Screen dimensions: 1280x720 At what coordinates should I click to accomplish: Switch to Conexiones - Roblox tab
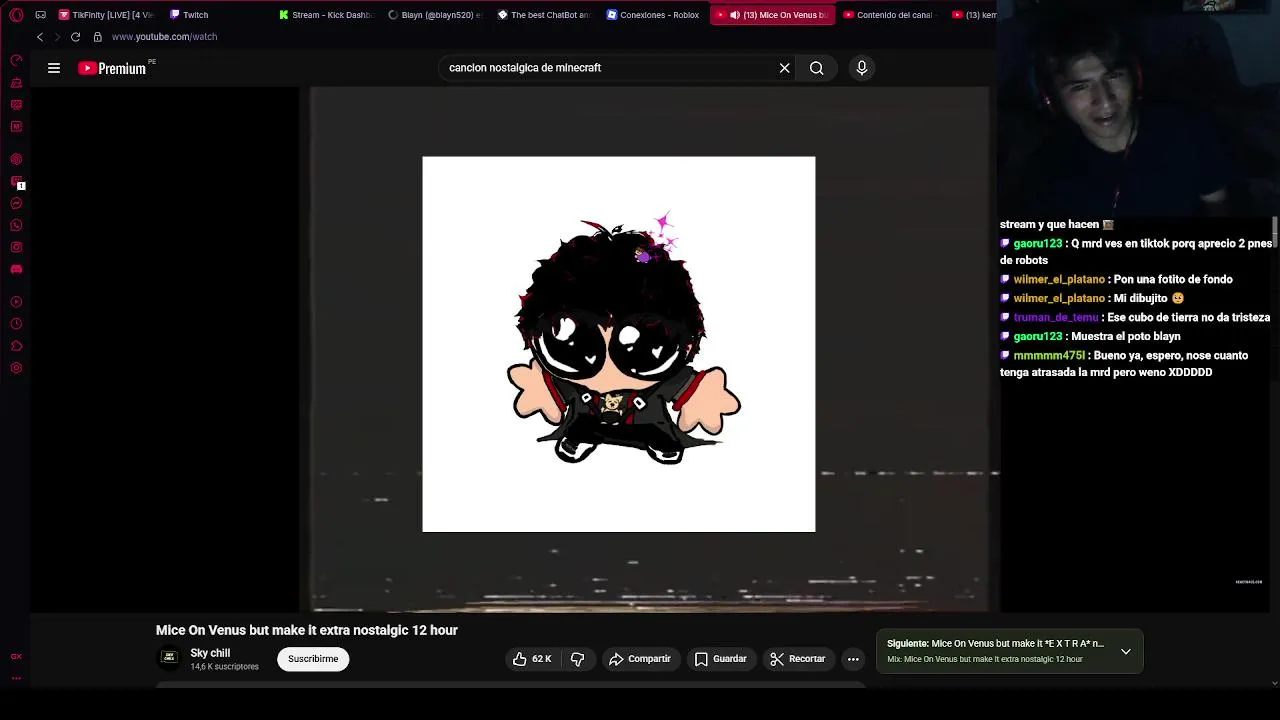tap(653, 15)
